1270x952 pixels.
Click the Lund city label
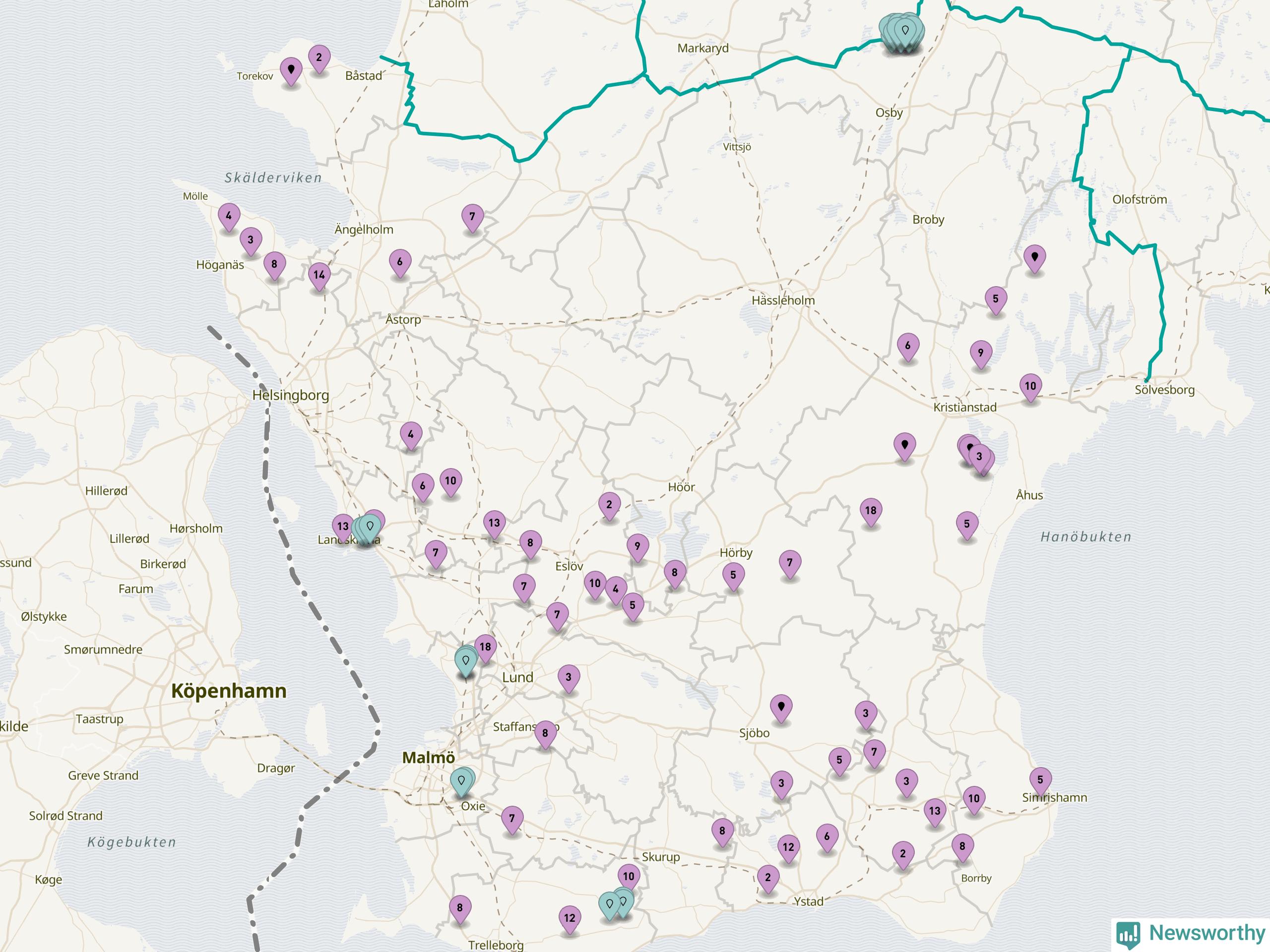point(518,677)
